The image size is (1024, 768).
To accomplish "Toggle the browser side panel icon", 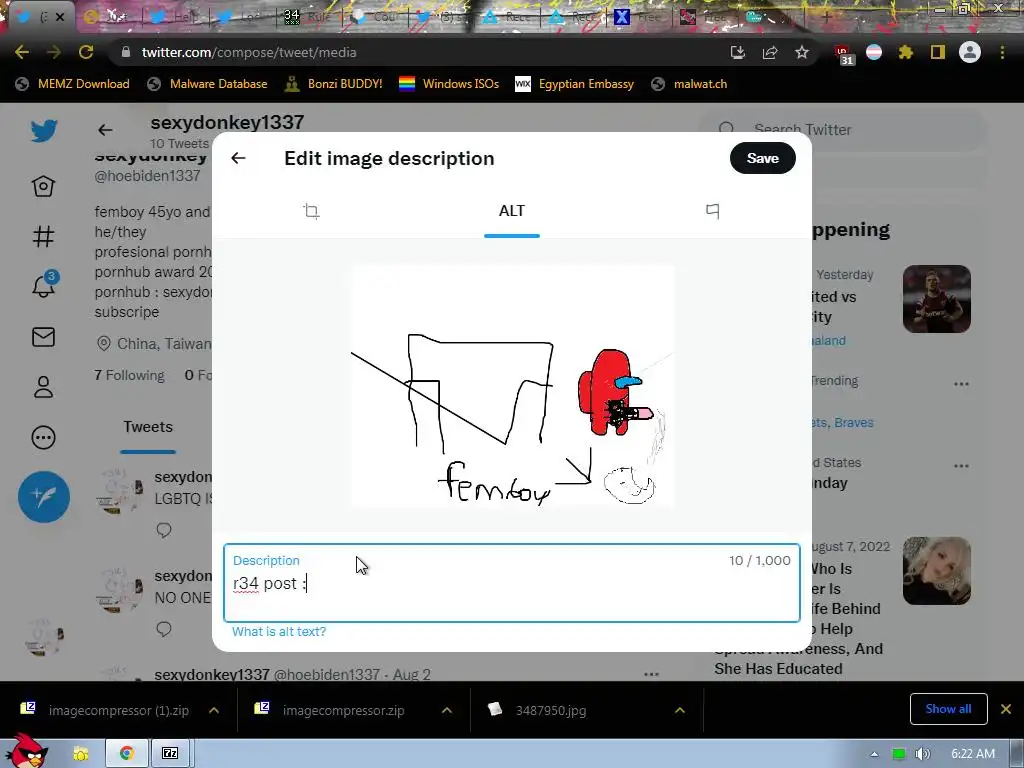I will (x=938, y=52).
